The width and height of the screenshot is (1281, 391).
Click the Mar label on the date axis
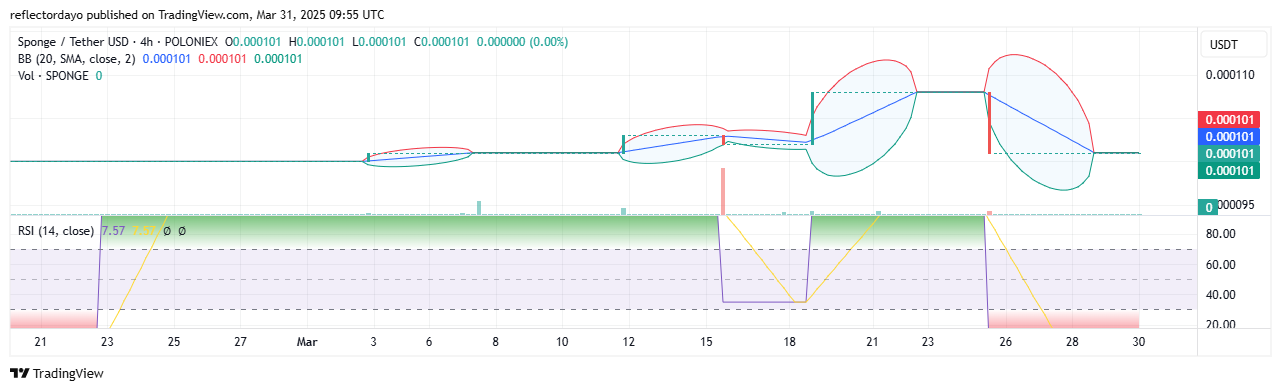[307, 342]
